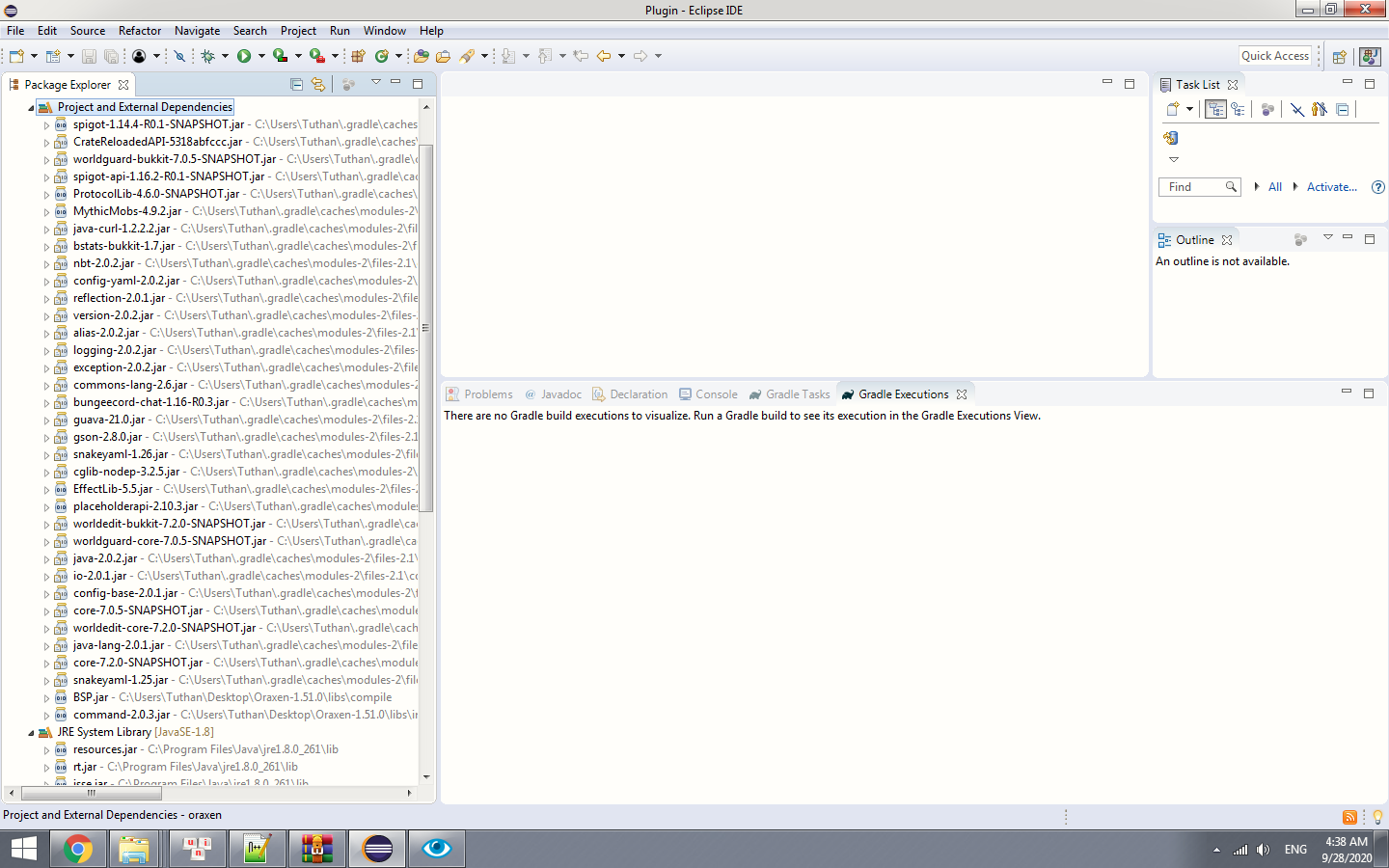1389x868 pixels.
Task: Open the Eclipse app from the taskbar
Action: (x=377, y=849)
